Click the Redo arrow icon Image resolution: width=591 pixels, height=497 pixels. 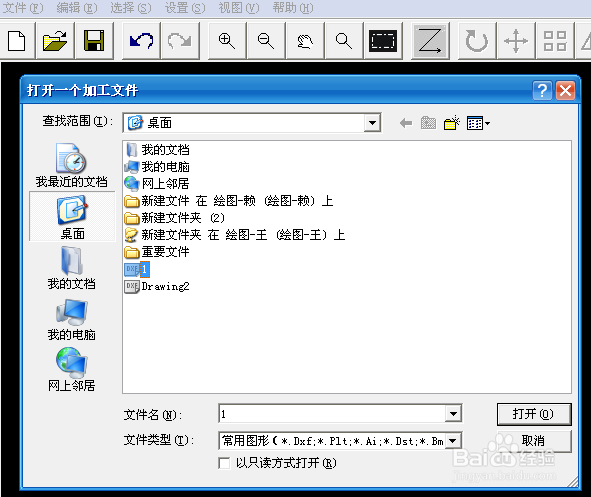coord(180,41)
